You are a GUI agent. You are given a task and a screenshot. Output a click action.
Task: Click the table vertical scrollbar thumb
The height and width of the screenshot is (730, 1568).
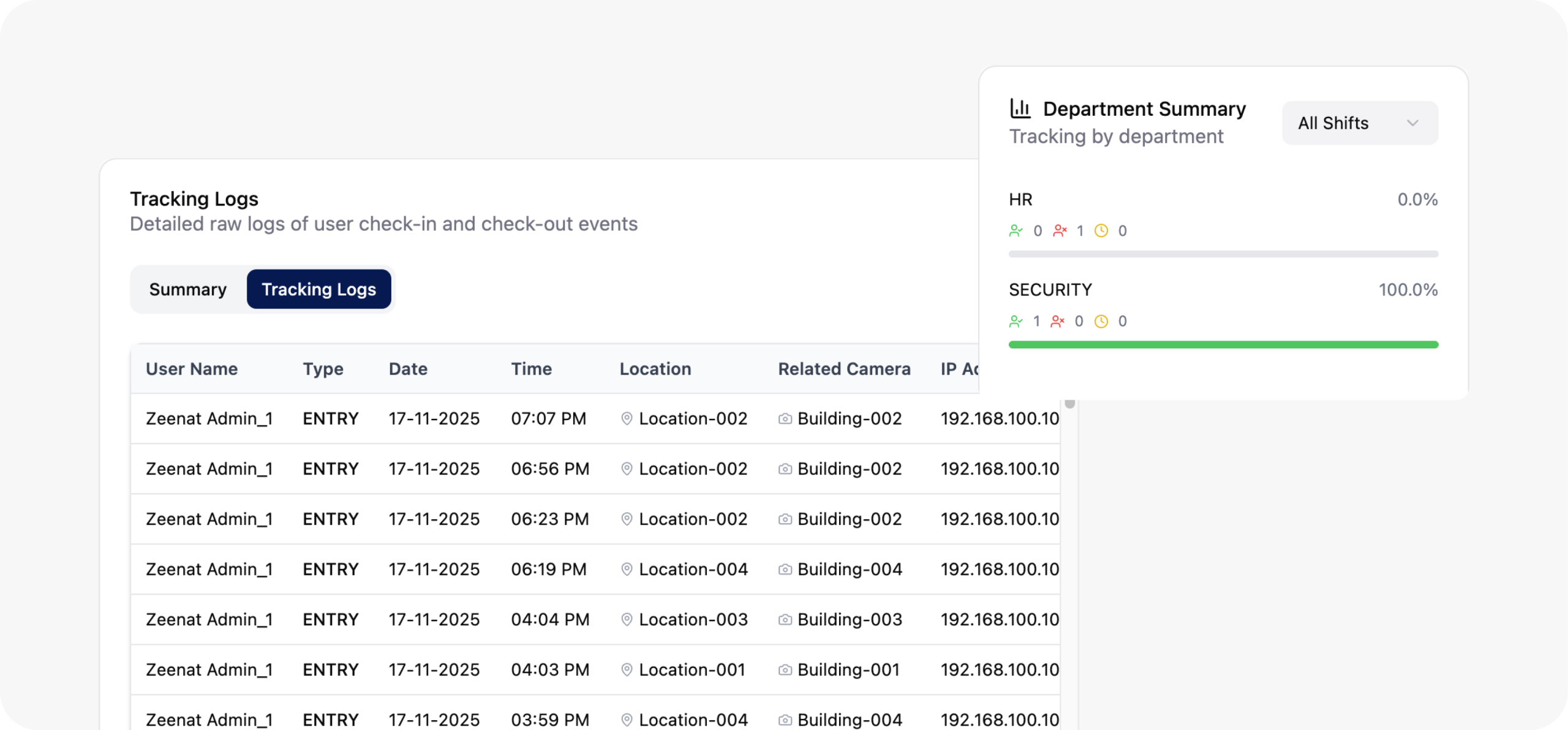(x=1070, y=404)
